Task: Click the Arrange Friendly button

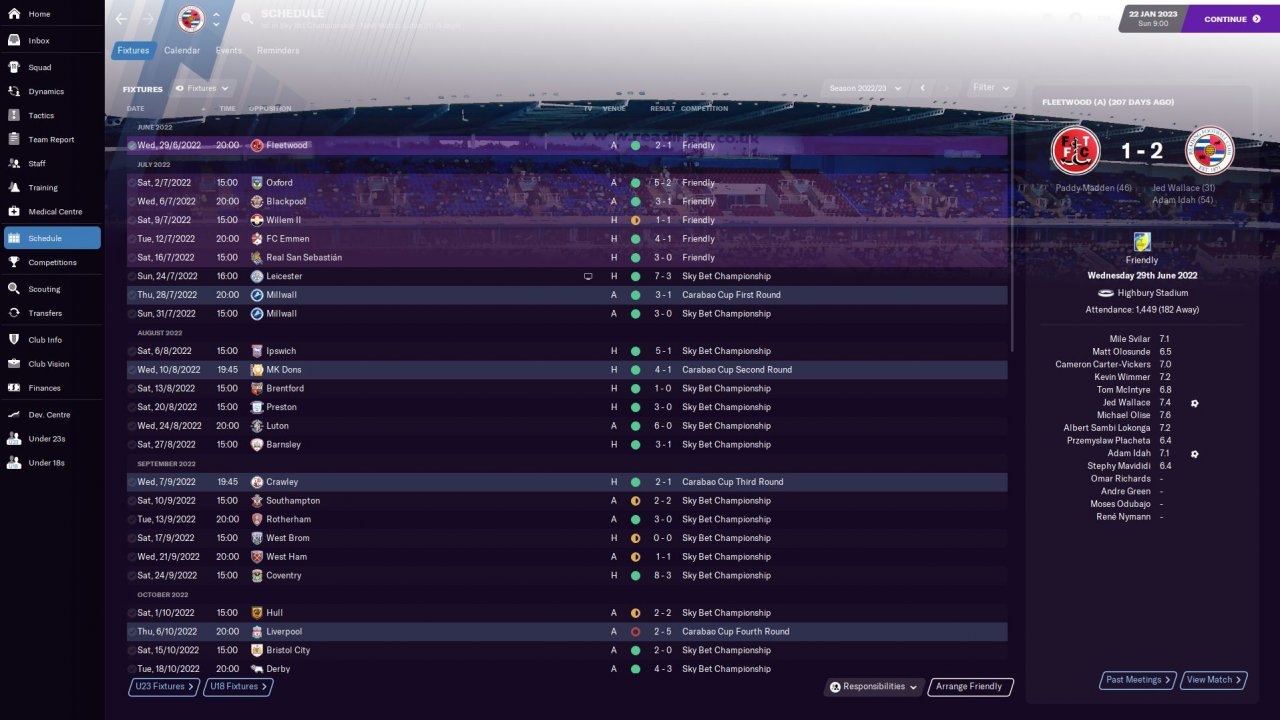Action: 970,687
